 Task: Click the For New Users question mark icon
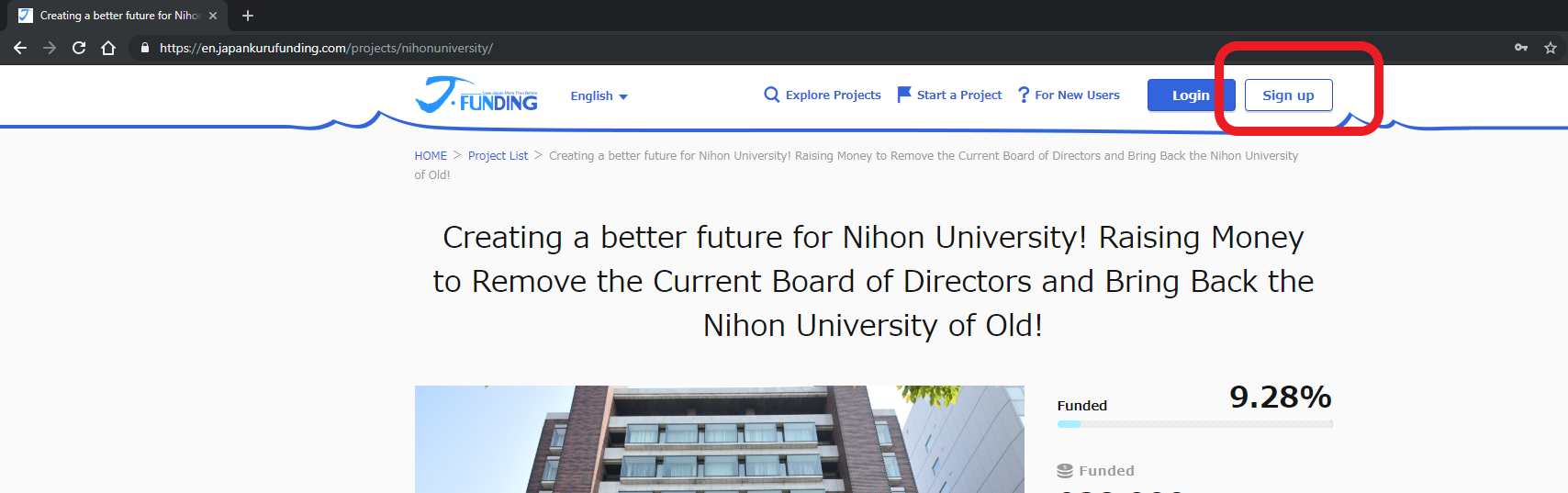pyautogui.click(x=1024, y=95)
